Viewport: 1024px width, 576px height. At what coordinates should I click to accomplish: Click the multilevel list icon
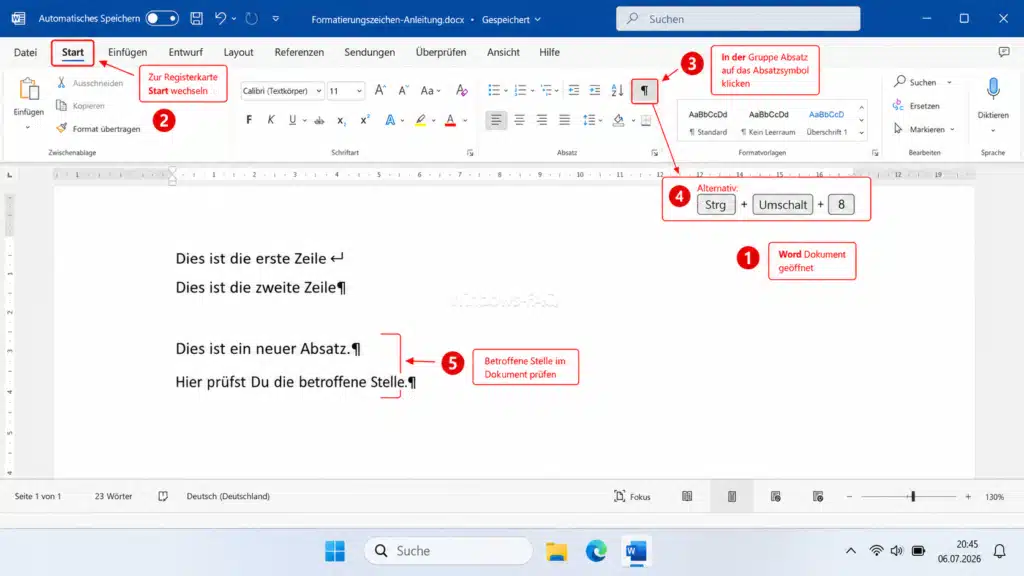546,91
